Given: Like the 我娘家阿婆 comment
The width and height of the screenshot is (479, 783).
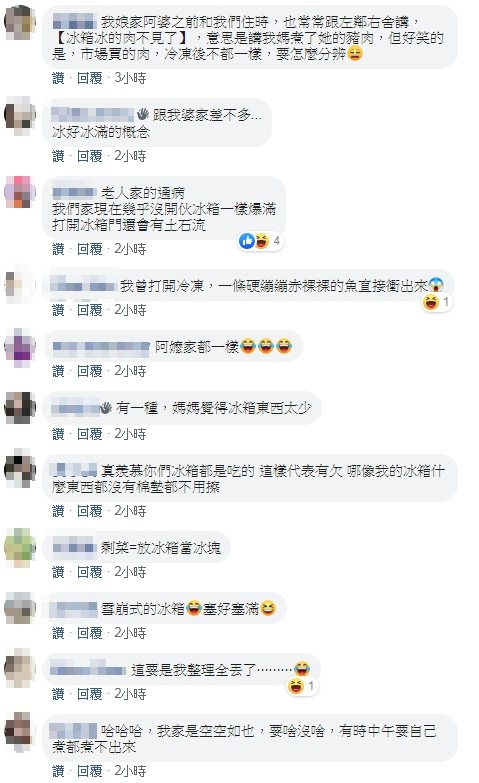Looking at the screenshot, I should (58, 78).
